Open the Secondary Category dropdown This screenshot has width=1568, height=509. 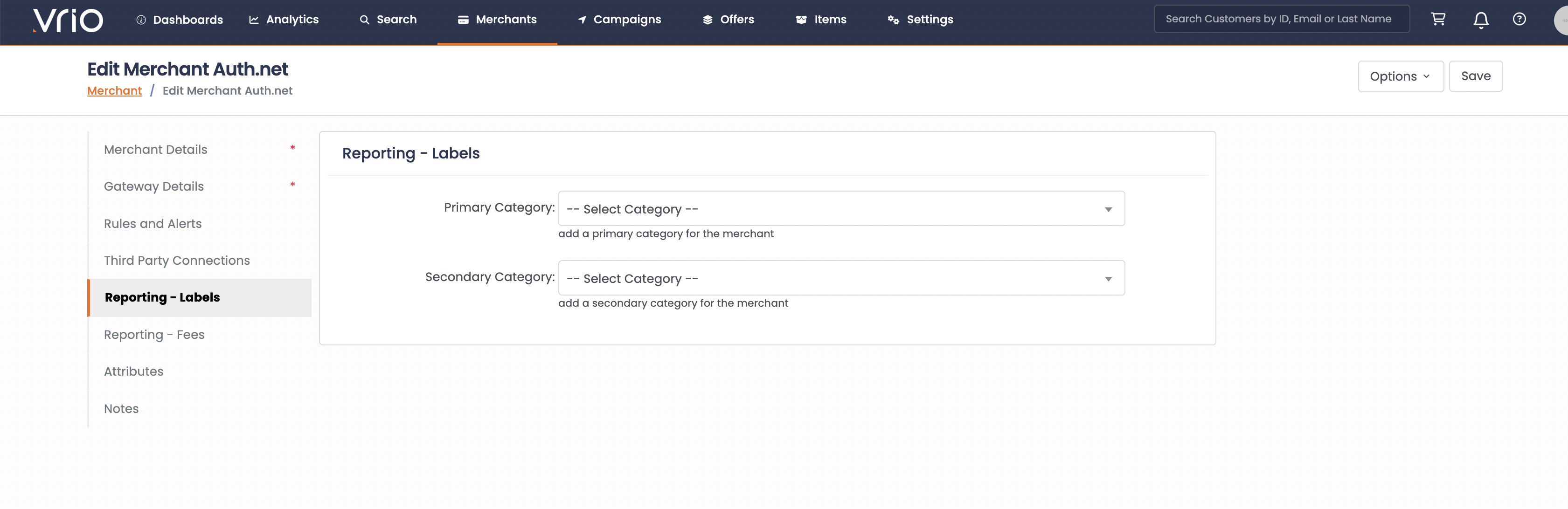coord(841,278)
